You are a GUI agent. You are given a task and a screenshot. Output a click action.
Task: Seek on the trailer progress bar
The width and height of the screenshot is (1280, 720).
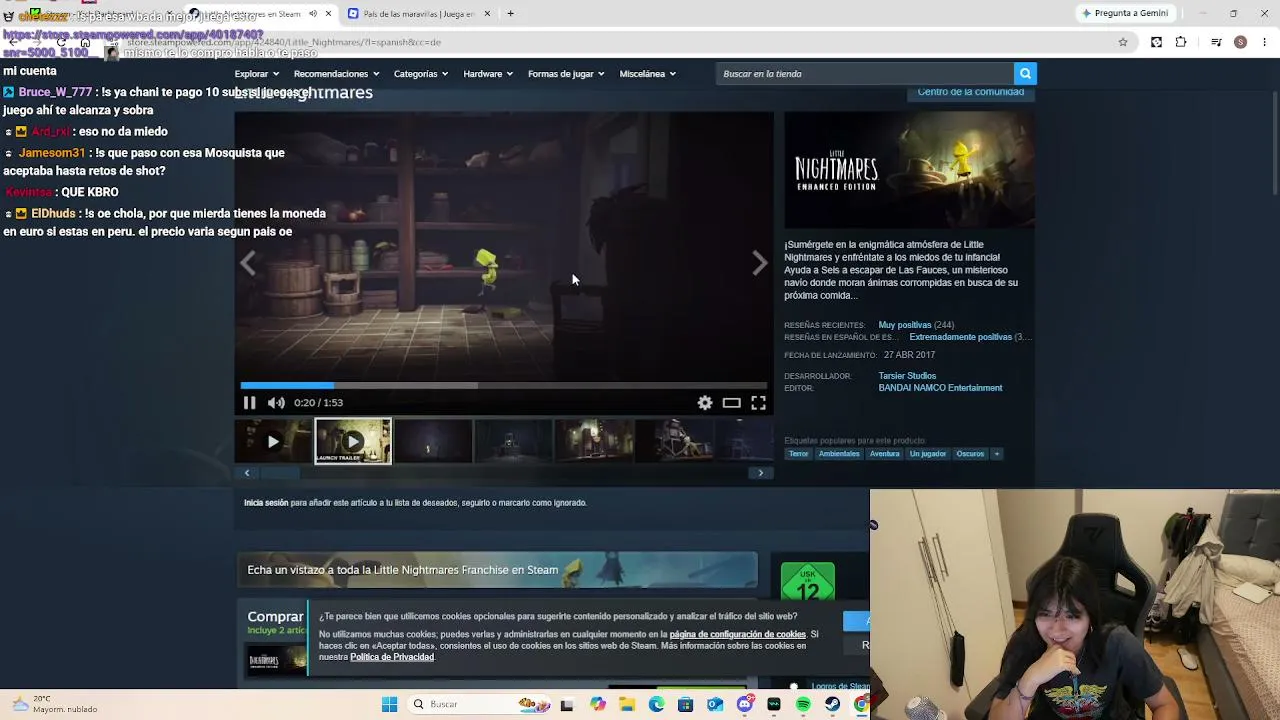tap(504, 385)
